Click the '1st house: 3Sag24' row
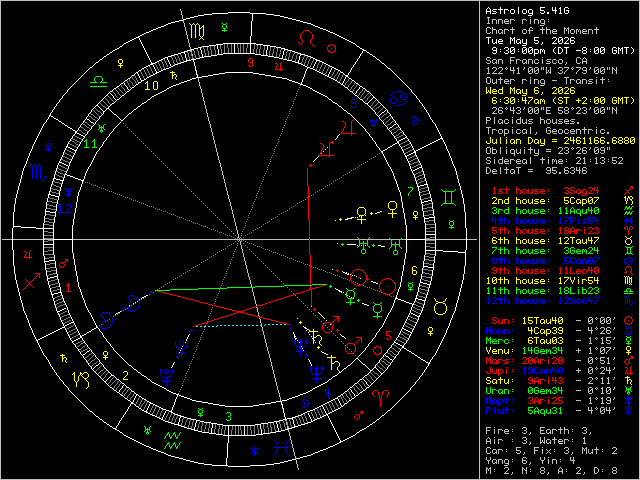 click(x=562, y=191)
